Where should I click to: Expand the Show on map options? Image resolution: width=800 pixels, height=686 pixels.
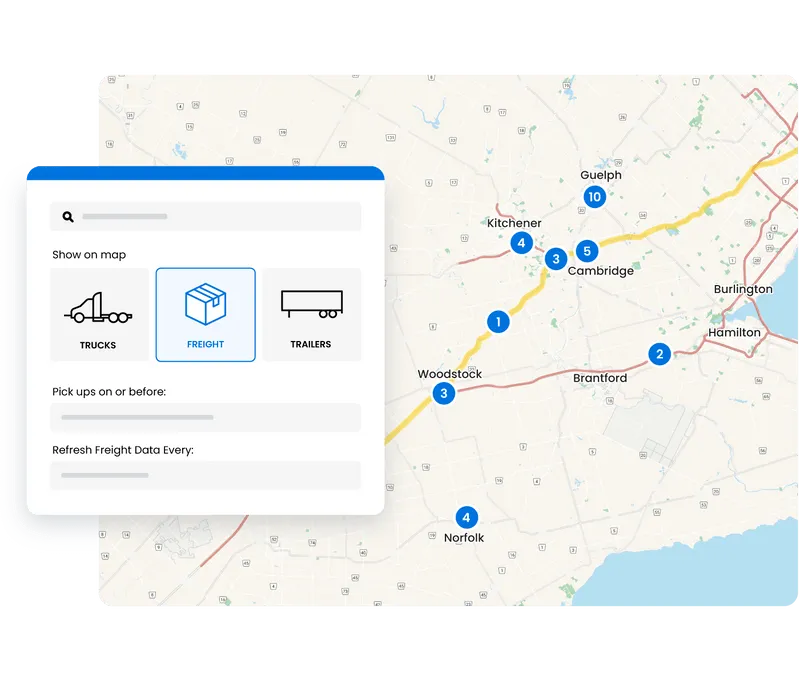pos(89,255)
